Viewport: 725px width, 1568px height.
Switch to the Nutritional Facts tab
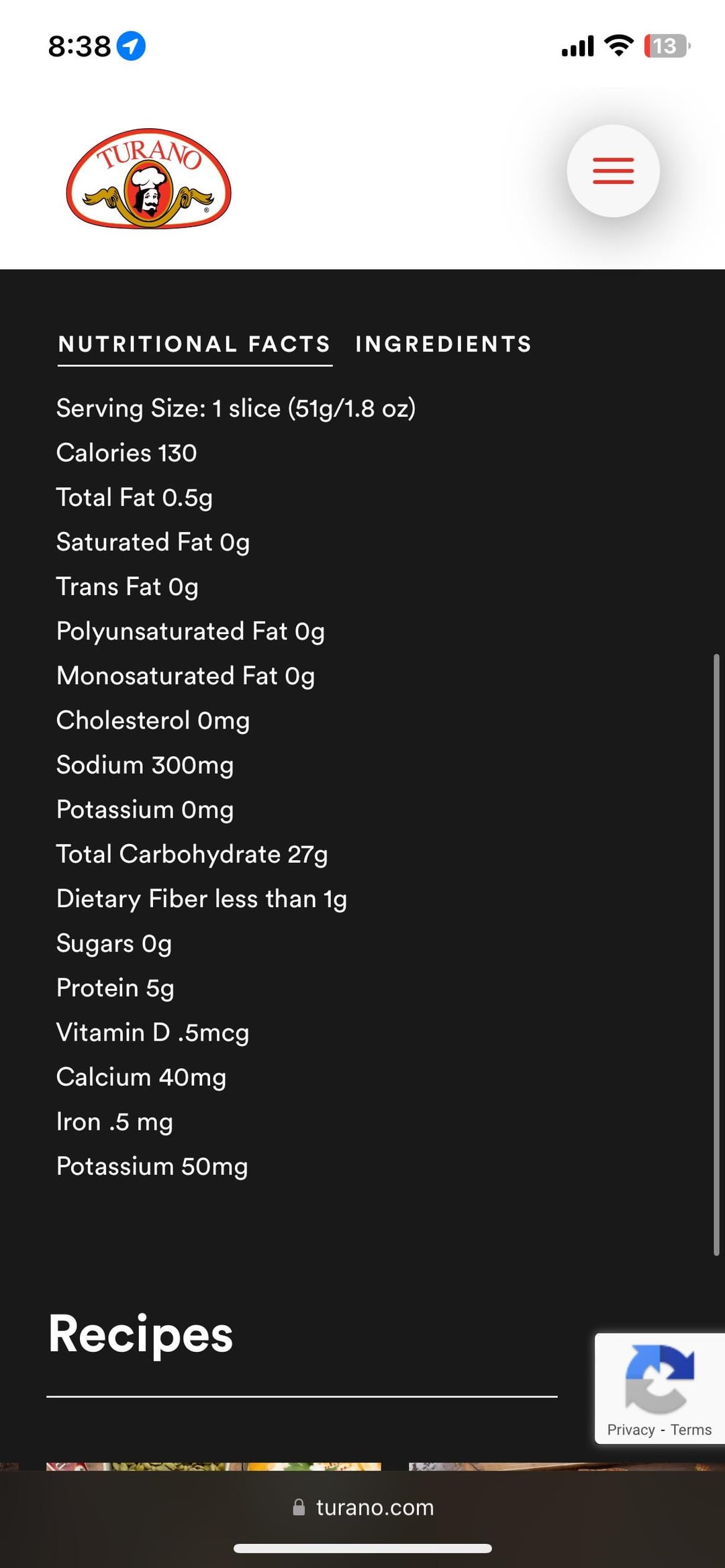pyautogui.click(x=195, y=345)
